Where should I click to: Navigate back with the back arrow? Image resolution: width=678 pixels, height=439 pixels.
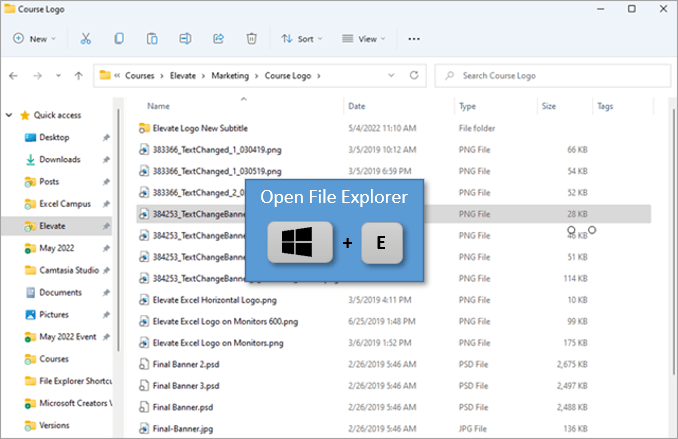(15, 75)
